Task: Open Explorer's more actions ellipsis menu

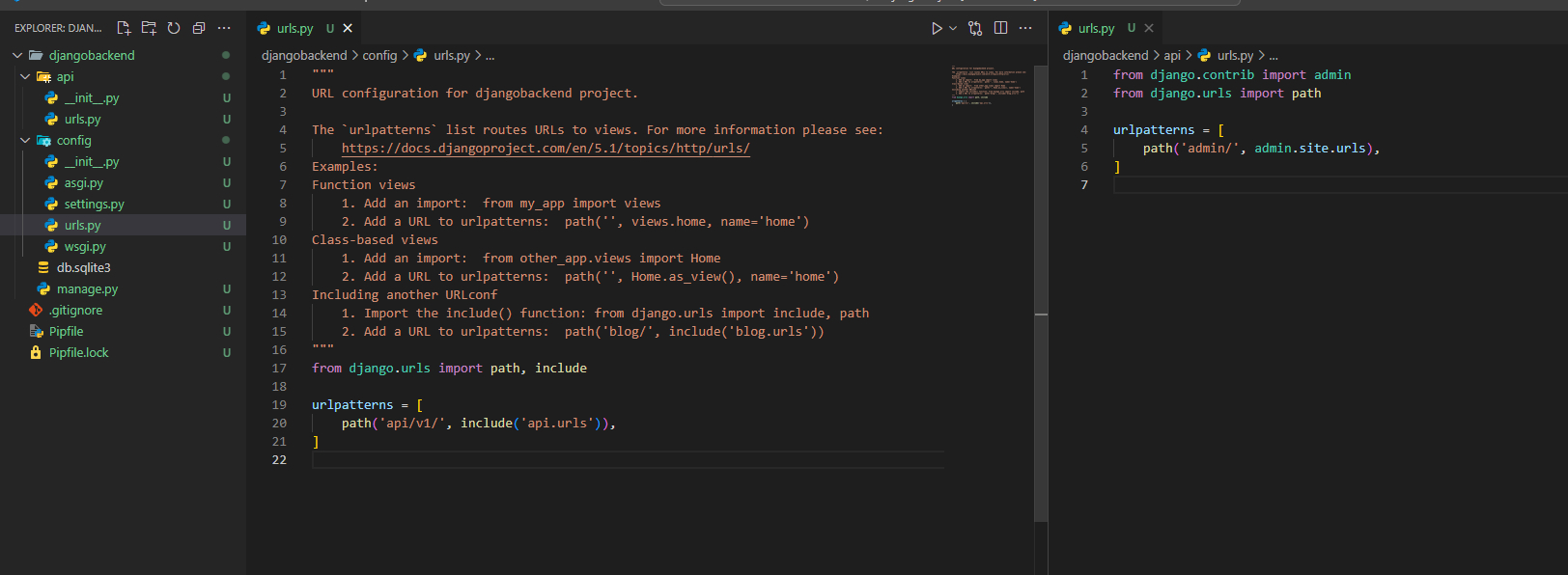Action: (224, 28)
